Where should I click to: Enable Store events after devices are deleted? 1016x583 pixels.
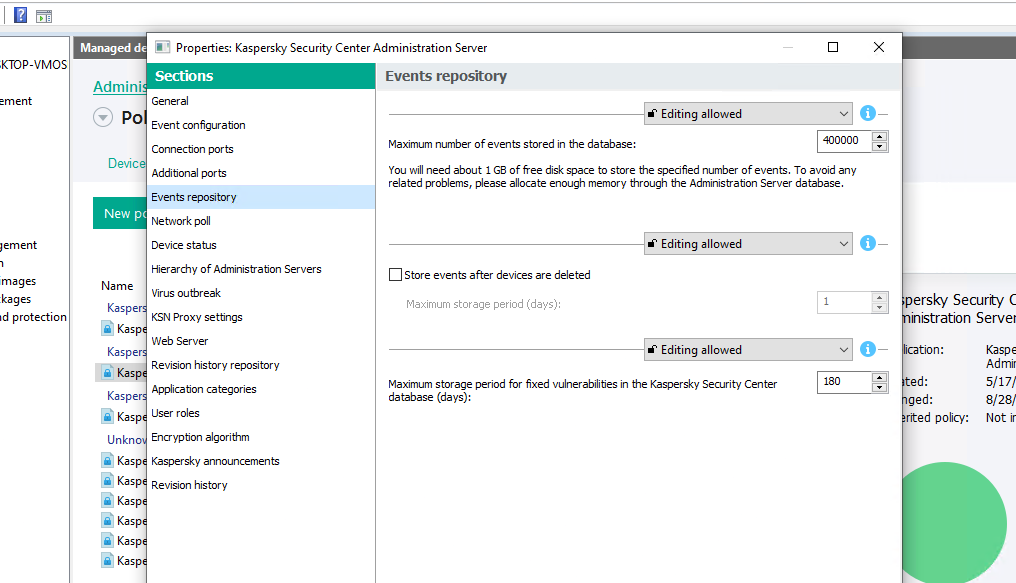[x=395, y=275]
